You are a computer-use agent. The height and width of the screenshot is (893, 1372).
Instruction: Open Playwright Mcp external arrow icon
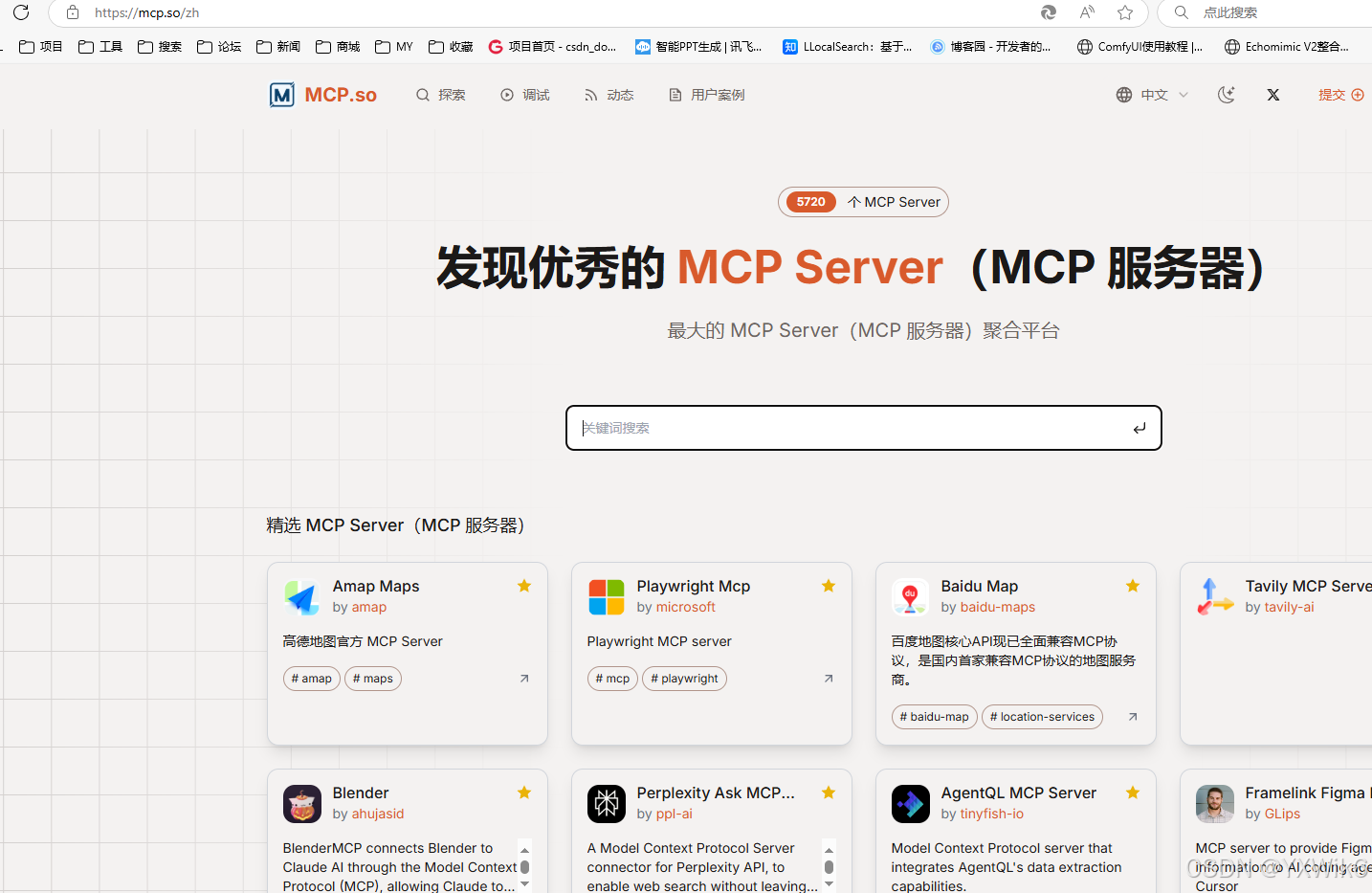click(829, 679)
